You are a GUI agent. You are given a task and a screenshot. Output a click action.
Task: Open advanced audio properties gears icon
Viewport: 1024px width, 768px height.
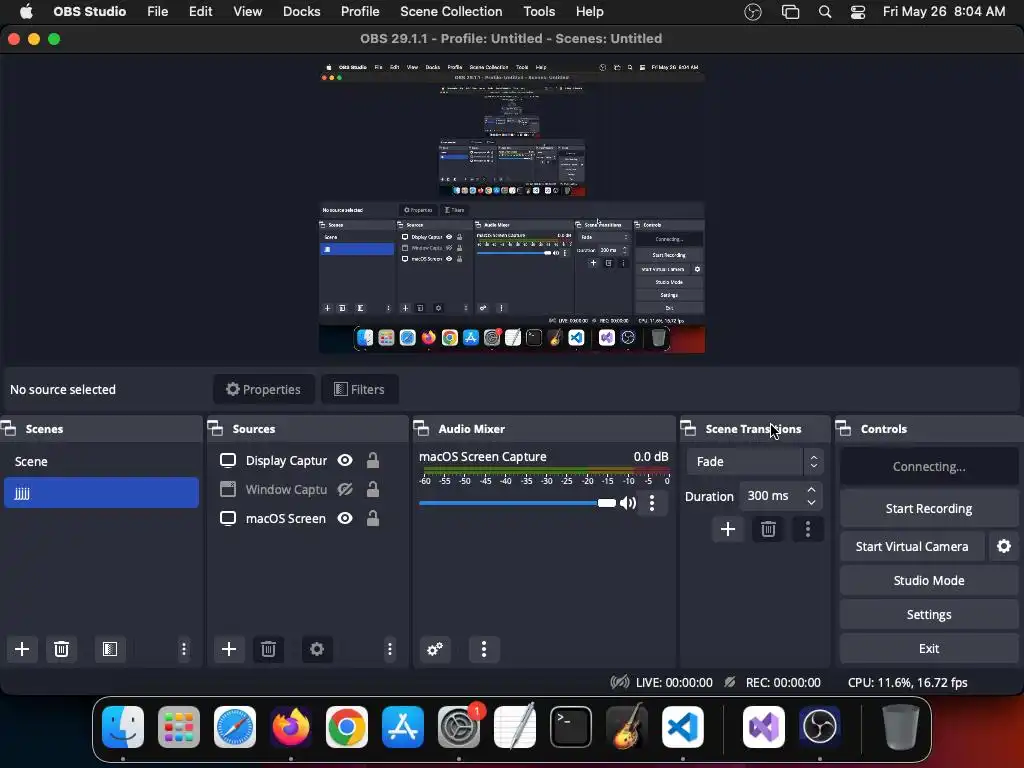[435, 649]
